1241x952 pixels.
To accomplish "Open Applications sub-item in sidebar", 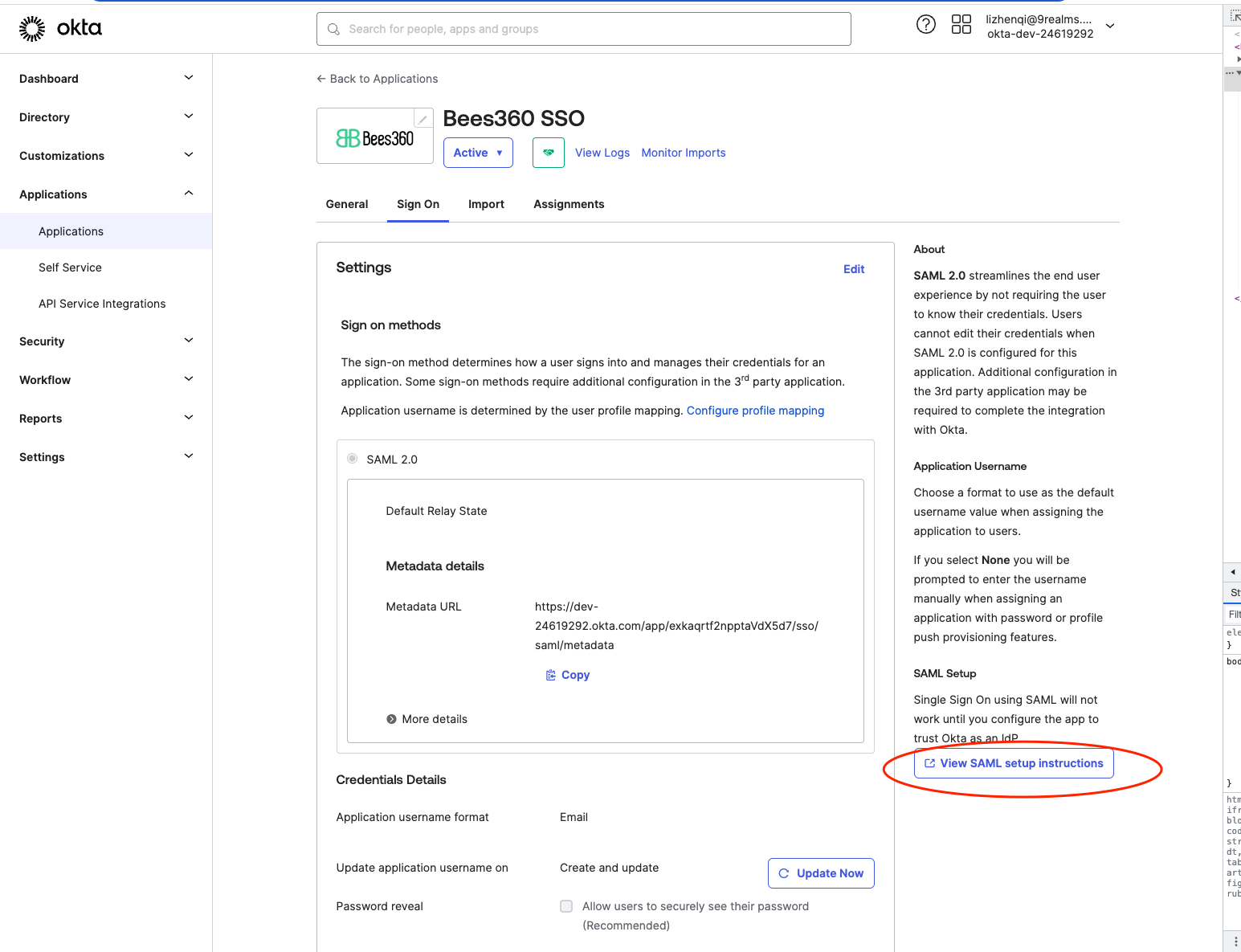I will click(x=106, y=231).
